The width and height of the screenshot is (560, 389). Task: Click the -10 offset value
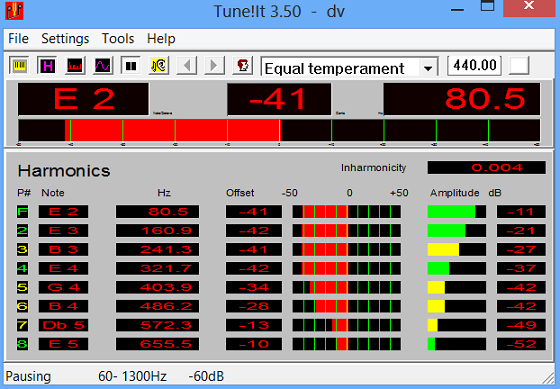tap(254, 344)
